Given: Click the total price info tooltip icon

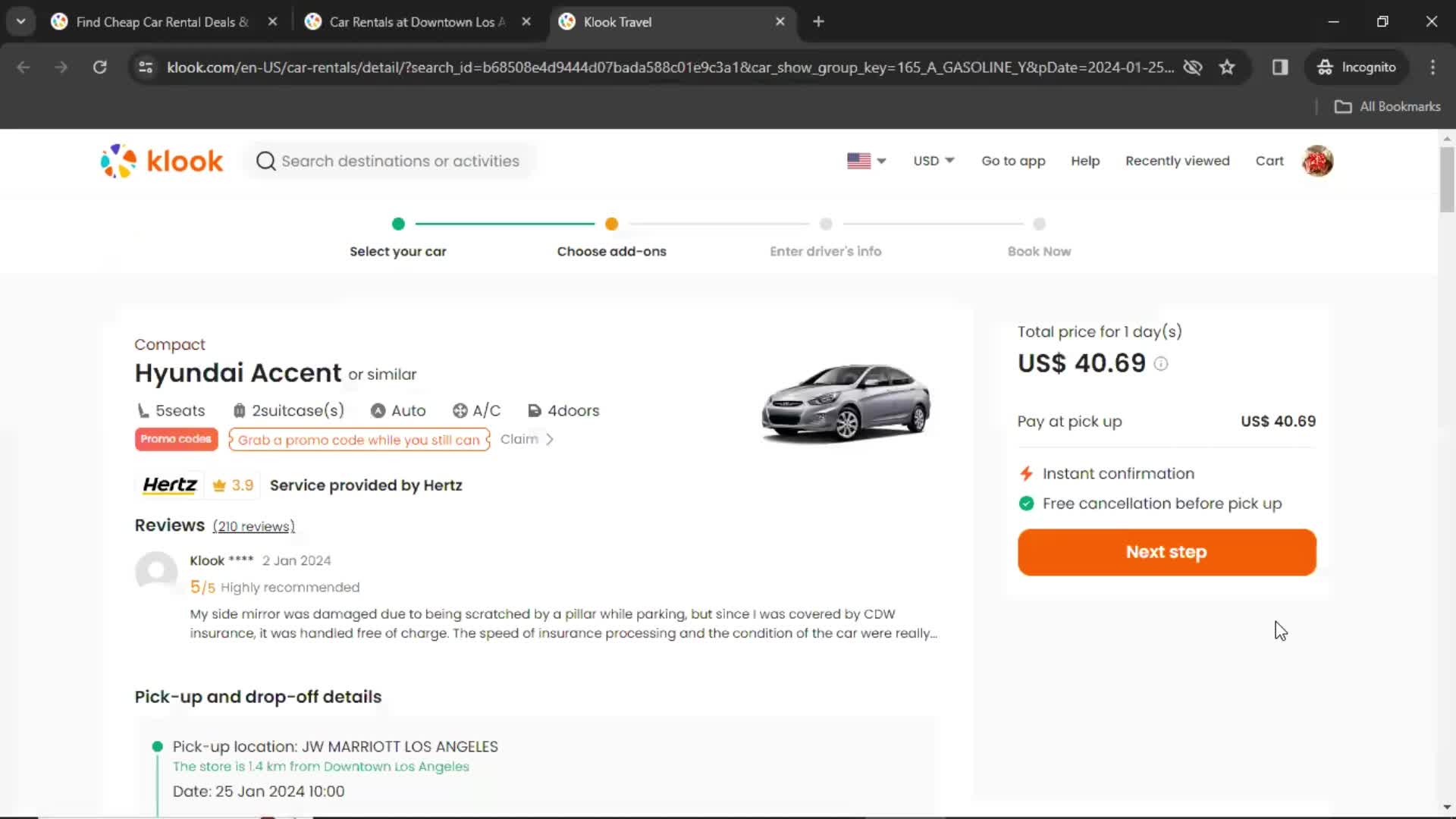Looking at the screenshot, I should tap(1161, 364).
